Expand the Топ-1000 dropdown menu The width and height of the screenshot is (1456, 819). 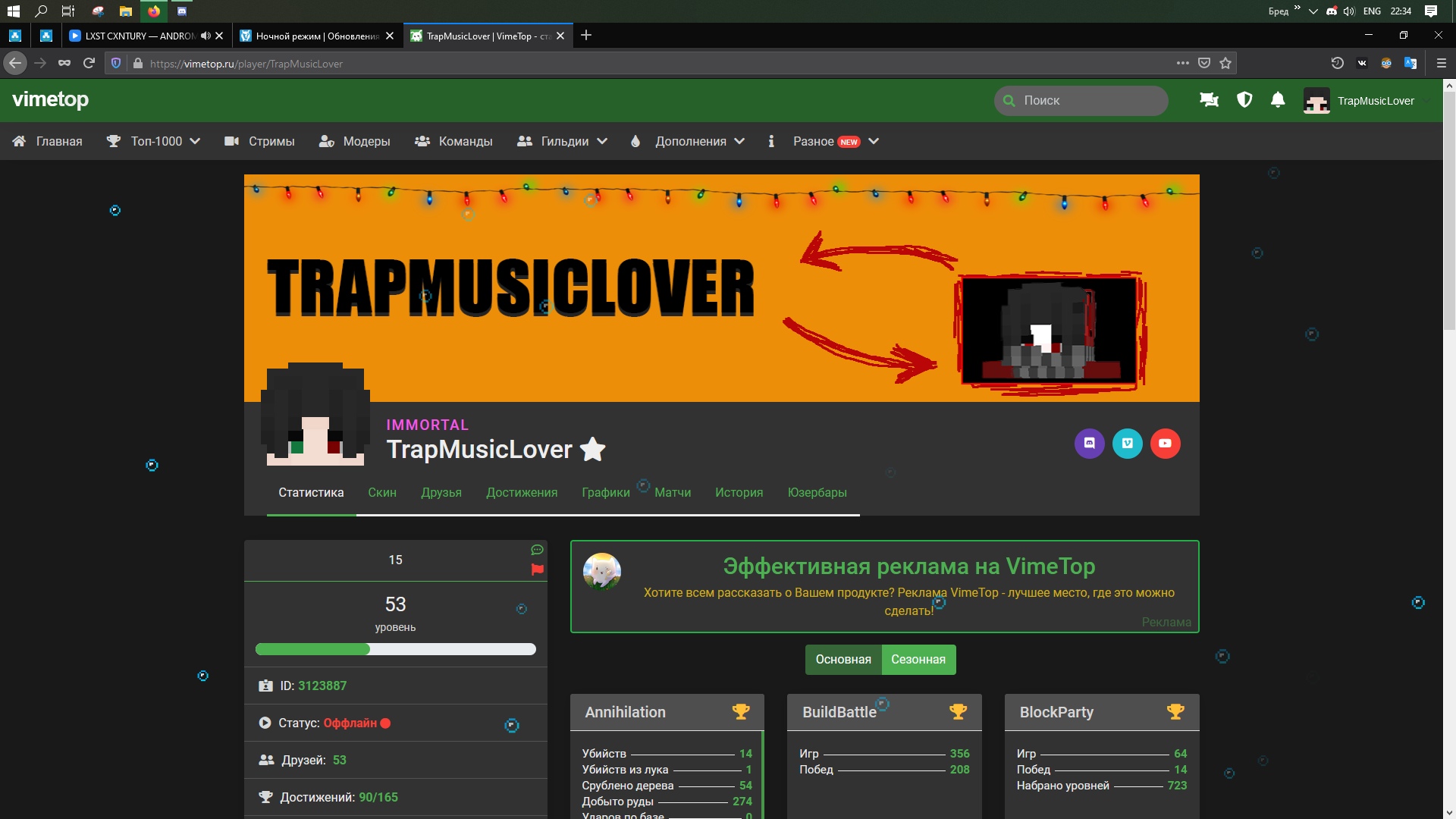[154, 142]
